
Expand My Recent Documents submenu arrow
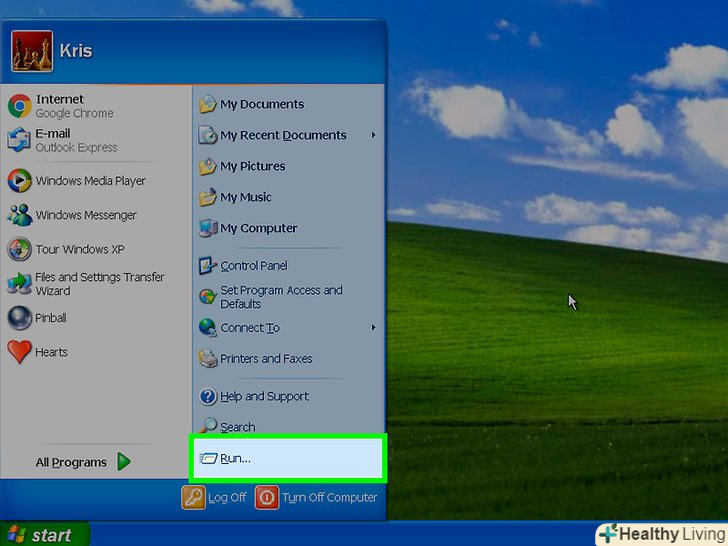click(373, 135)
